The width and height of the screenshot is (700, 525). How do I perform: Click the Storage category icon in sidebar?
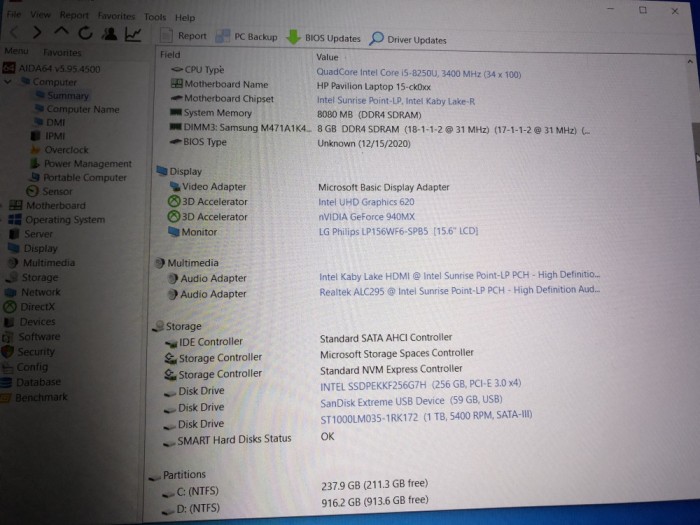[12, 277]
